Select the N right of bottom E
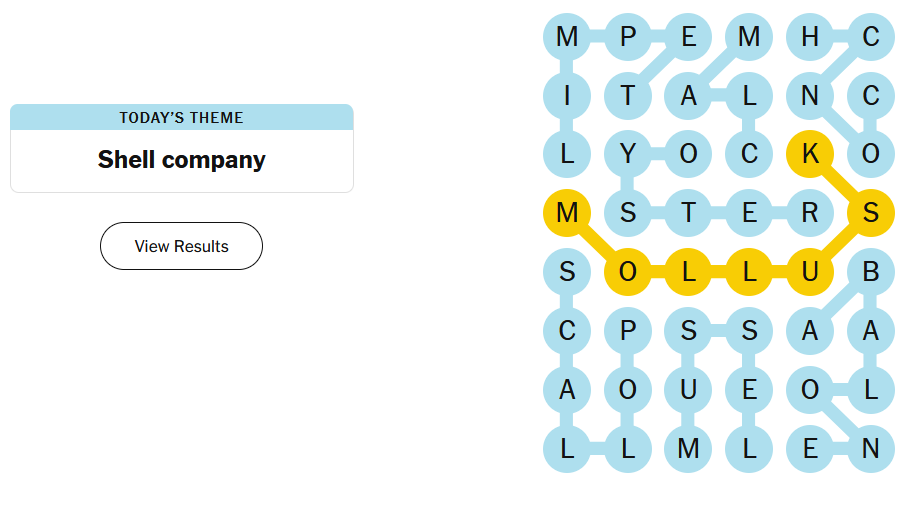This screenshot has height=511, width=908. click(870, 449)
